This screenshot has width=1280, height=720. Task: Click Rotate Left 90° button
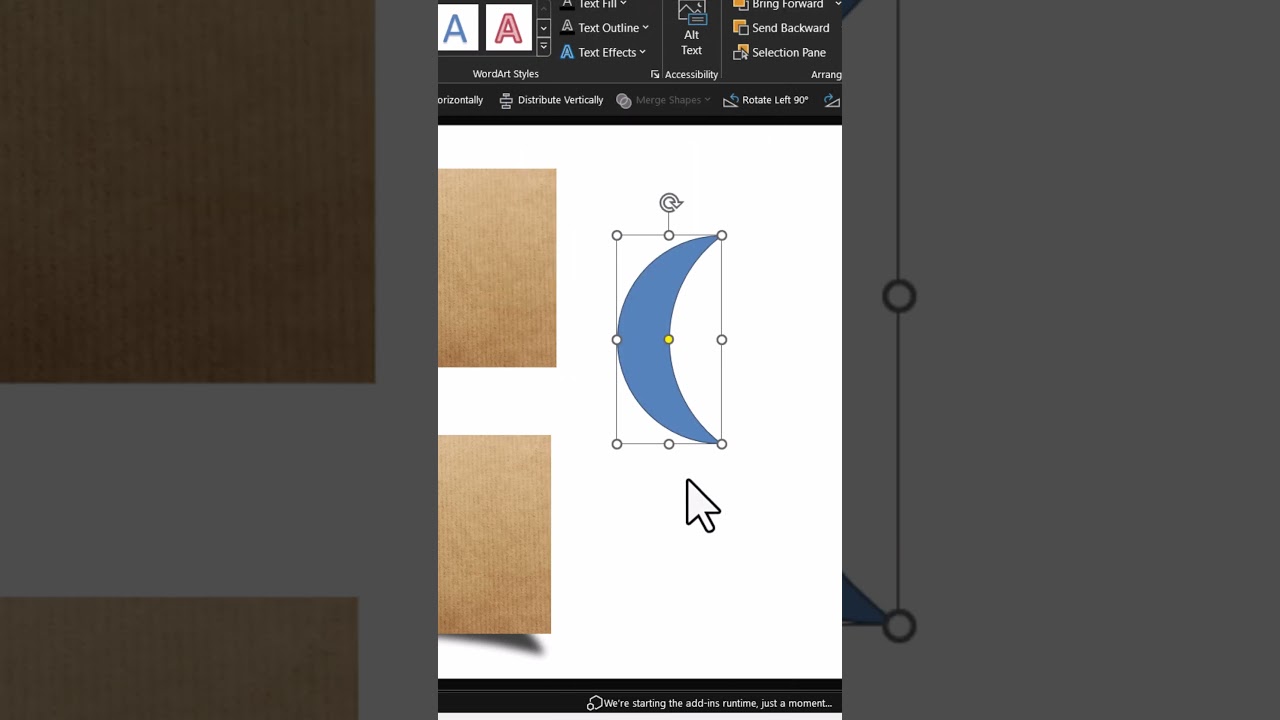click(x=766, y=100)
